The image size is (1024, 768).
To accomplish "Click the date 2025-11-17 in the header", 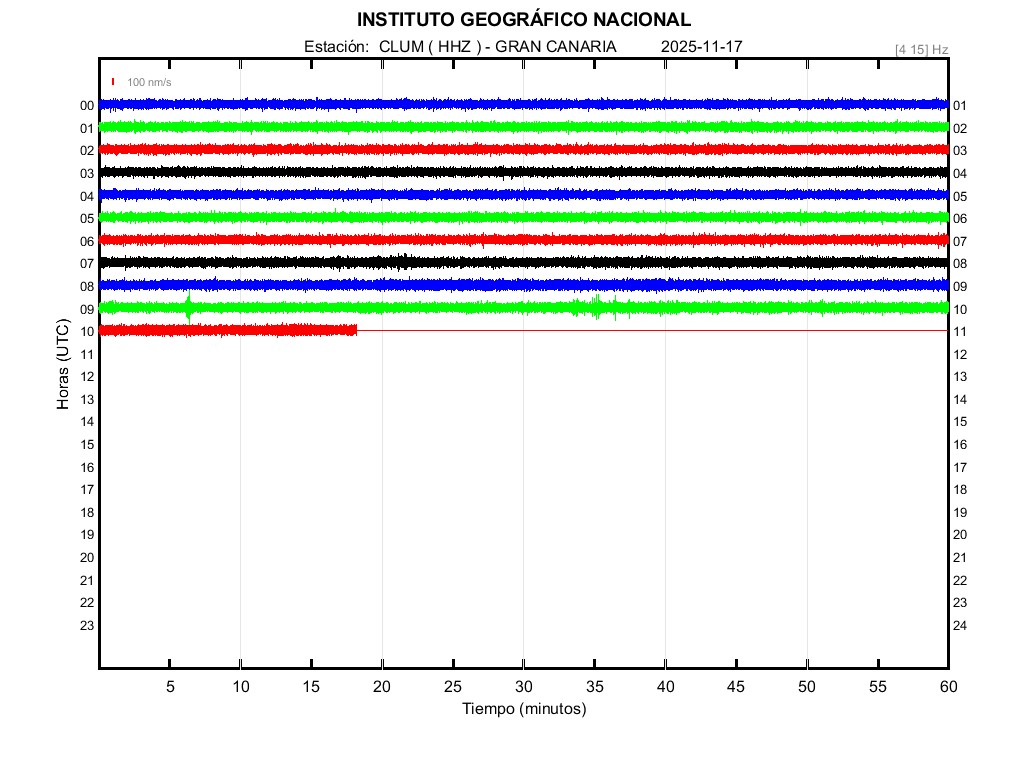I will (702, 47).
